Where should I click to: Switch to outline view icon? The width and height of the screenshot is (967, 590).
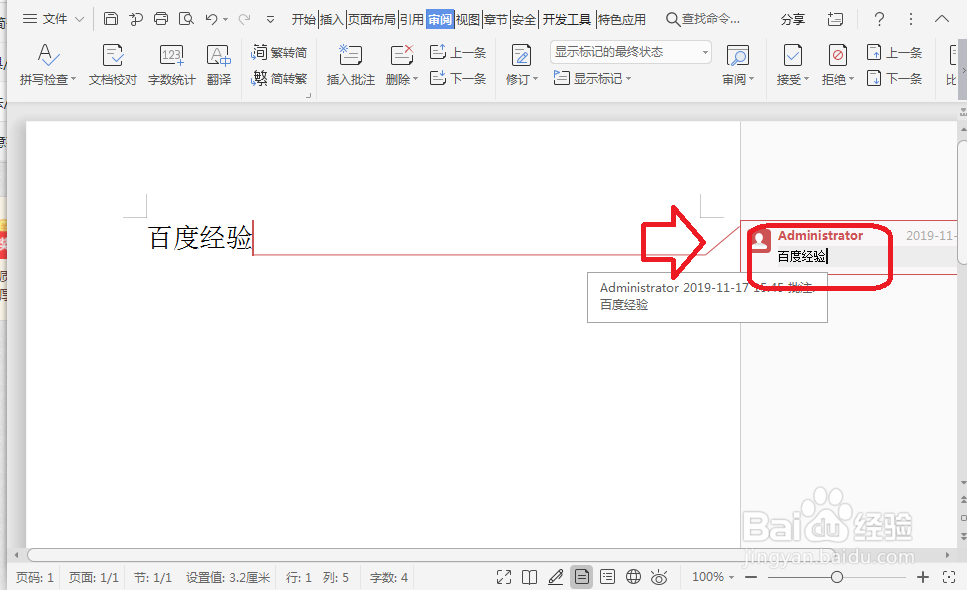[x=607, y=577]
